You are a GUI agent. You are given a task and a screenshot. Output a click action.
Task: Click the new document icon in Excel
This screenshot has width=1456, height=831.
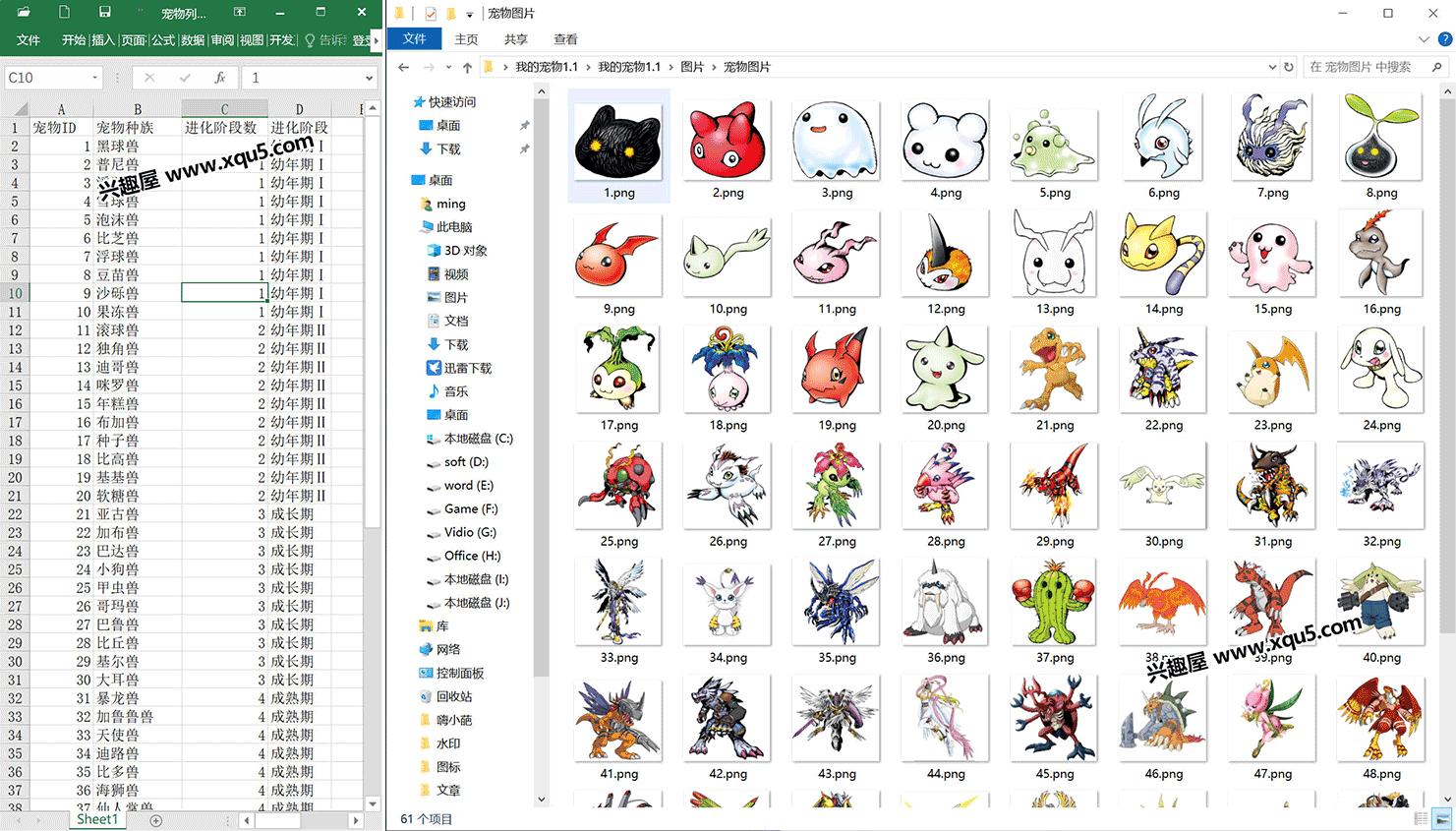64,12
